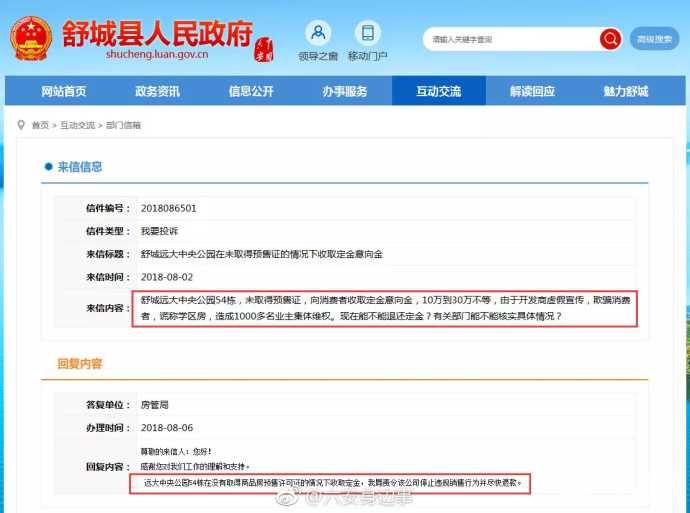Open the 政务资讯 navigation menu
690x513 pixels.
[x=157, y=91]
